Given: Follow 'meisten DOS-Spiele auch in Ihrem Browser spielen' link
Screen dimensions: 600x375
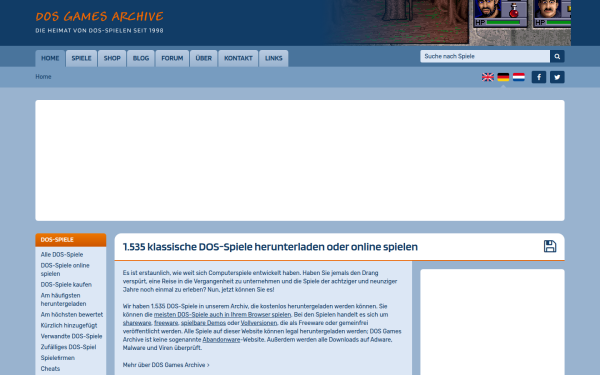Looking at the screenshot, I should [222, 315].
